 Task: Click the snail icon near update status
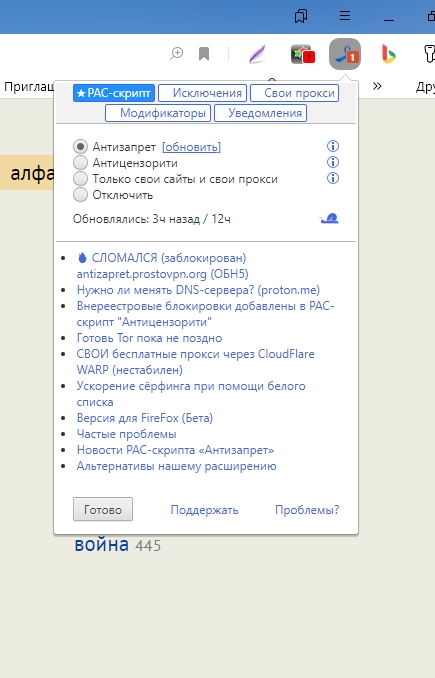pos(329,218)
